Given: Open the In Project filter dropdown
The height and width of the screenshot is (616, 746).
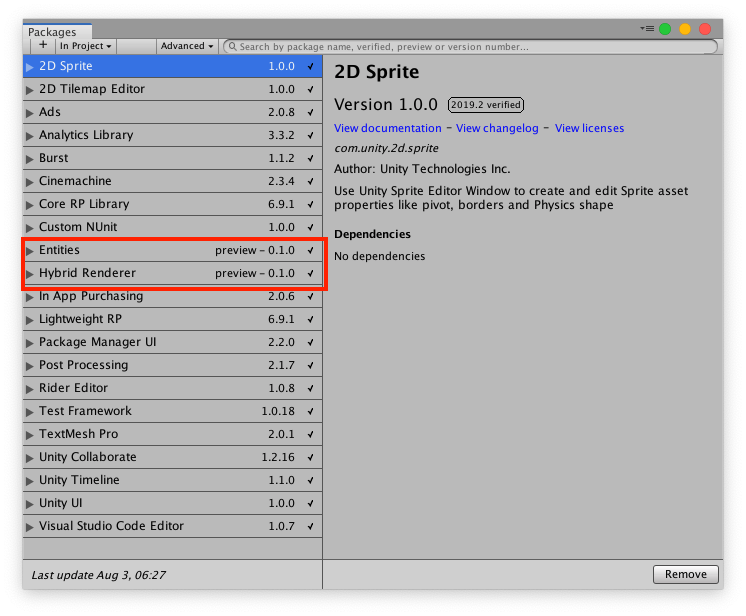Looking at the screenshot, I should (x=86, y=46).
